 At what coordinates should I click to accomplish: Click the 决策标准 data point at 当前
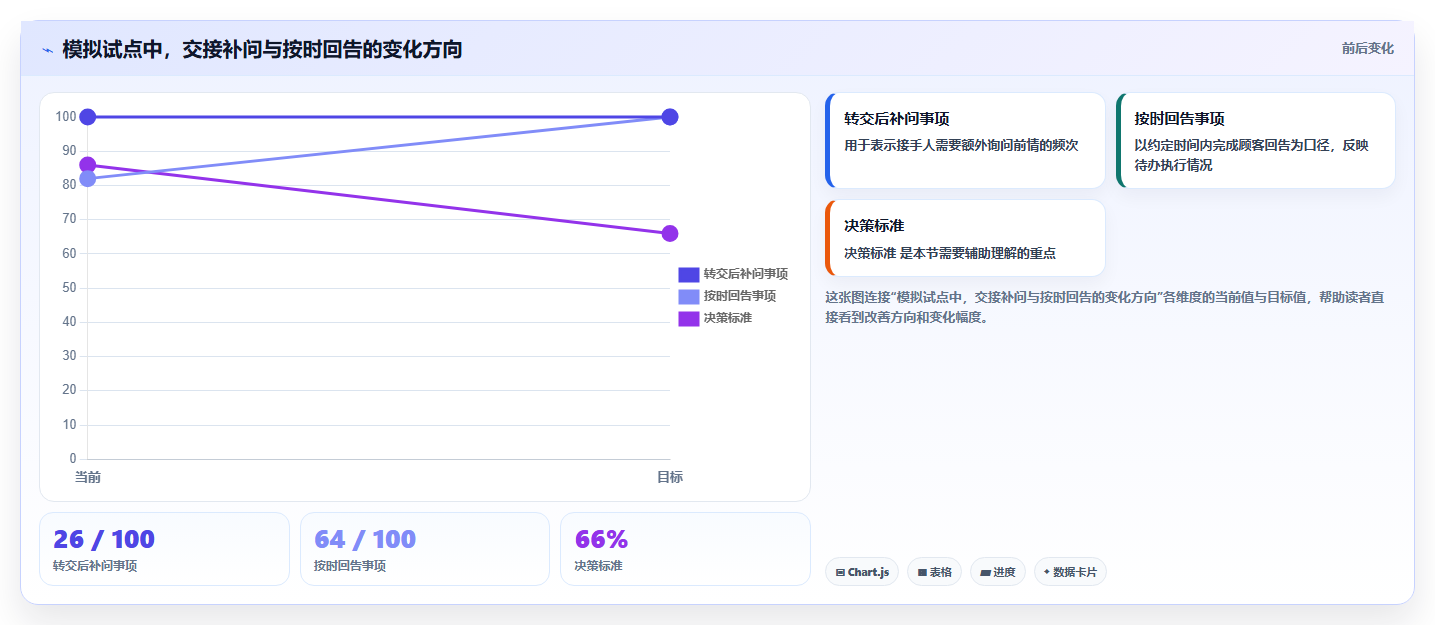click(88, 165)
